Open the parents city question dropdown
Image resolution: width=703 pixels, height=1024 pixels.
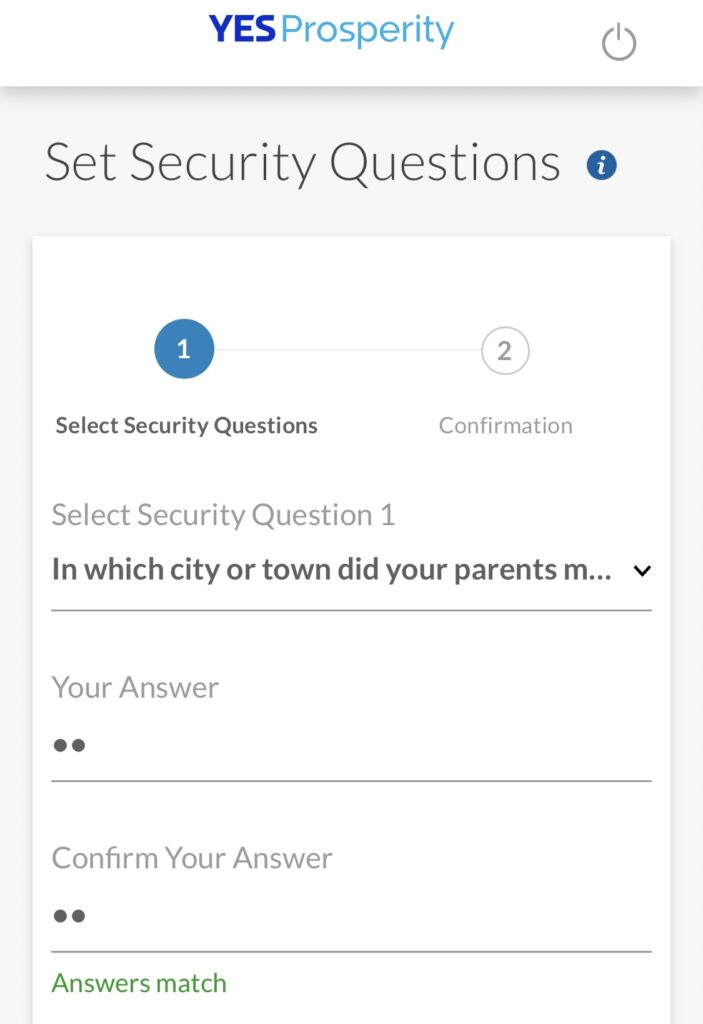point(352,569)
